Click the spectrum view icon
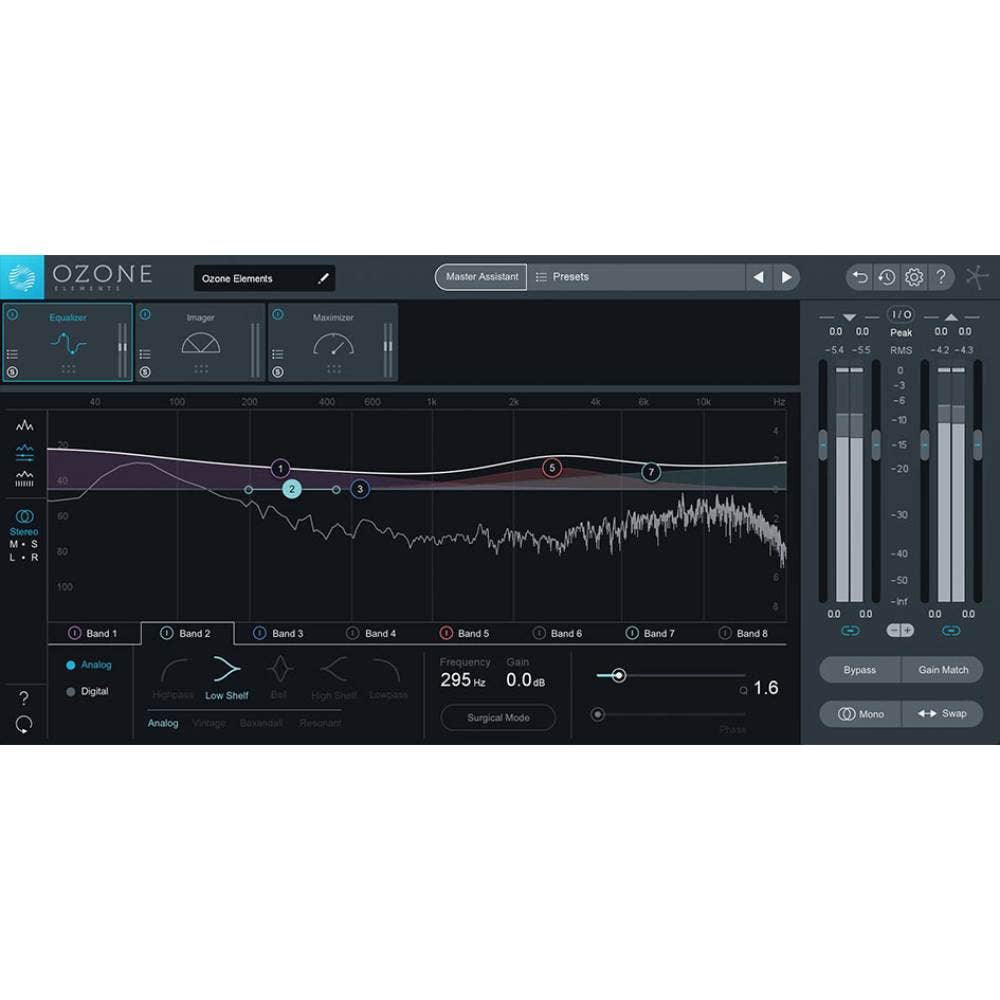This screenshot has height=1000, width=1000. click(x=24, y=425)
